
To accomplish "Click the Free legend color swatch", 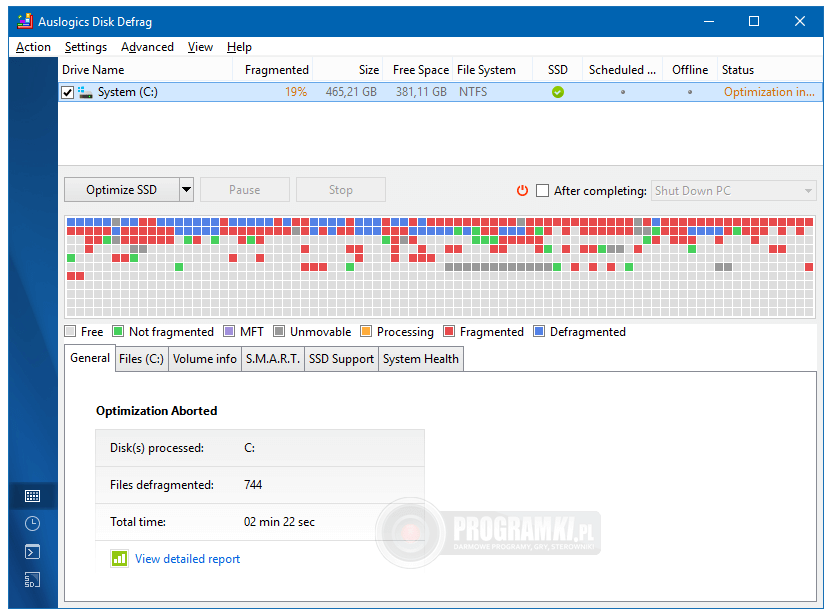I will (x=70, y=331).
